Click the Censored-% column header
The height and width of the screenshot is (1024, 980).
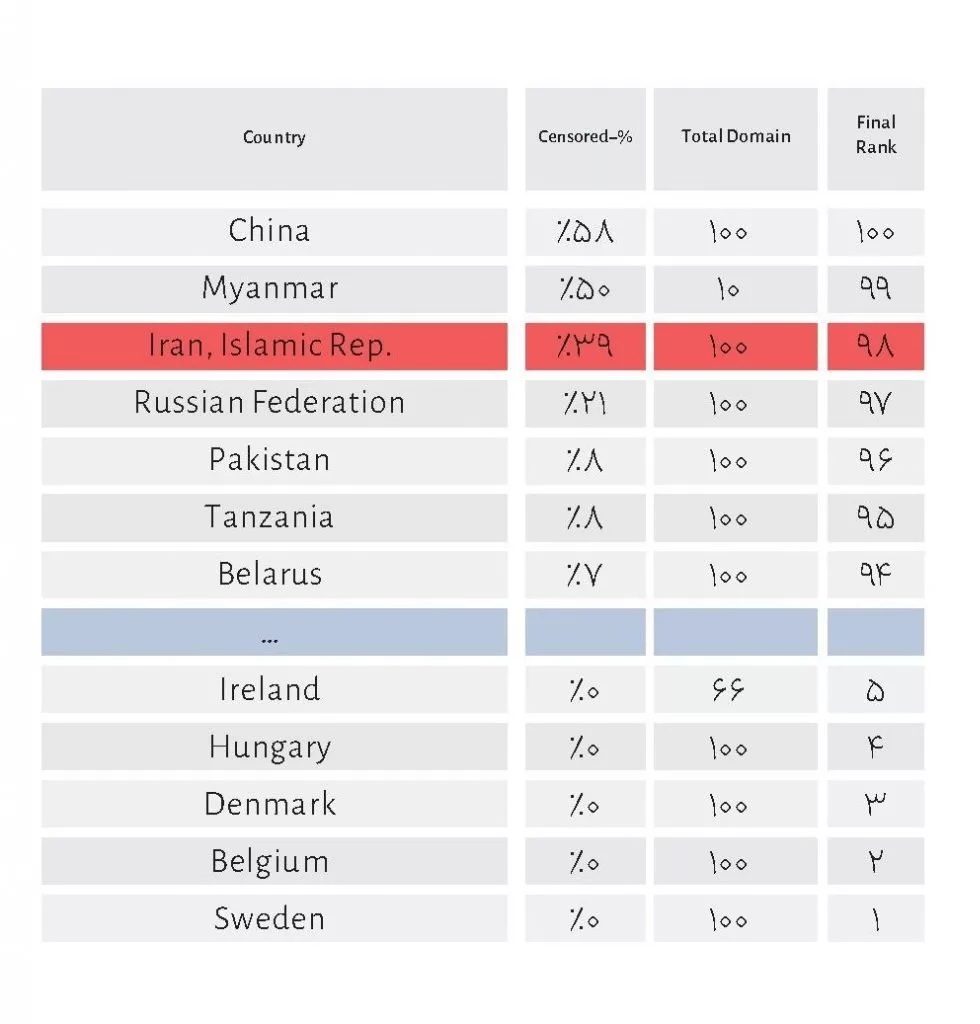[585, 138]
